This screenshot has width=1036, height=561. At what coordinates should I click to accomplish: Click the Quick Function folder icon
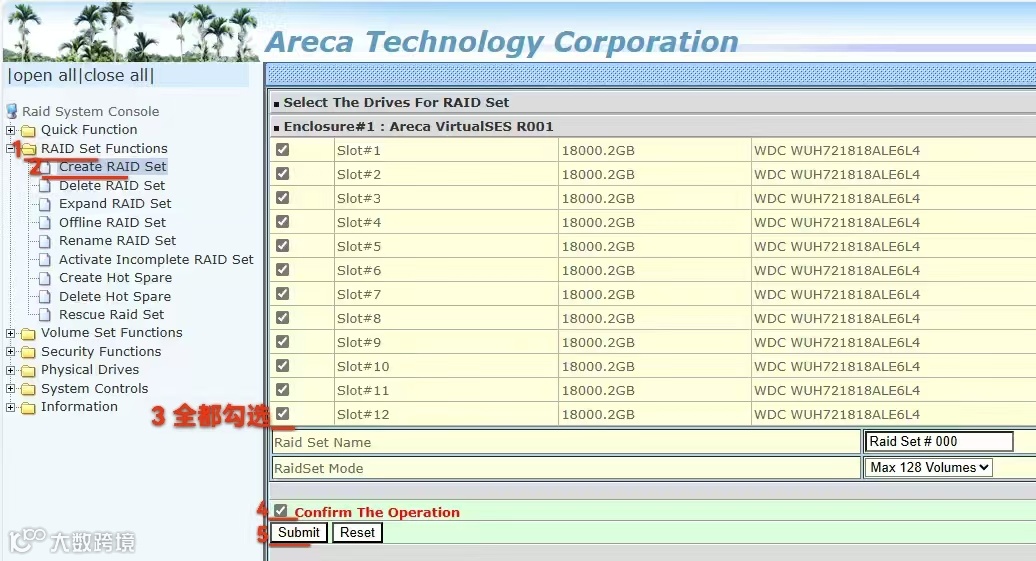coord(28,130)
